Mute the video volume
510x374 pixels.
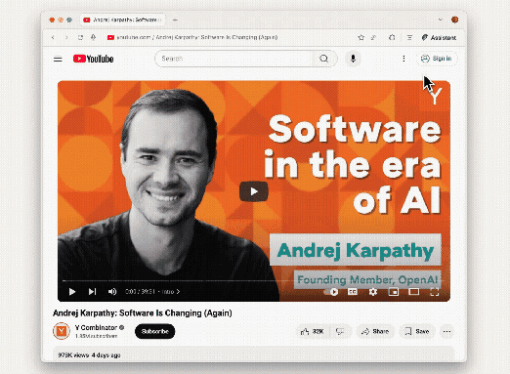[112, 292]
